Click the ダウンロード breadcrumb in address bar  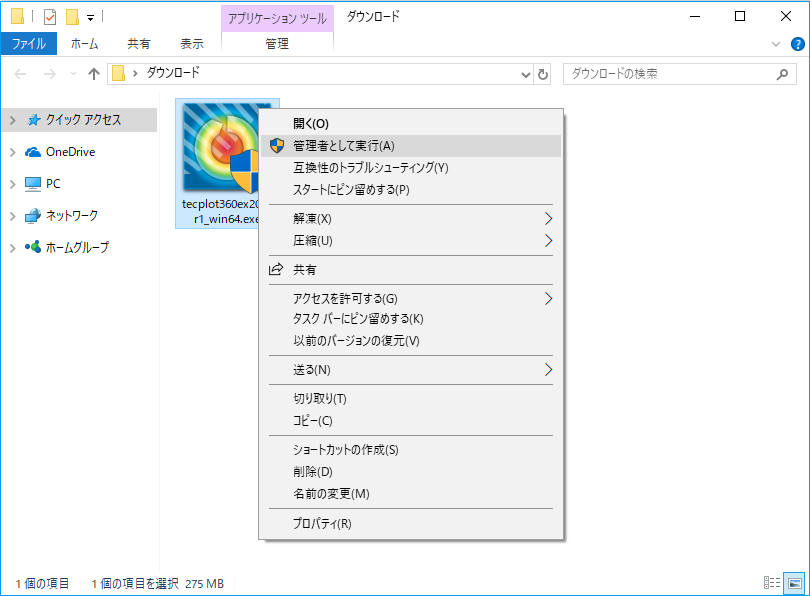pos(173,73)
